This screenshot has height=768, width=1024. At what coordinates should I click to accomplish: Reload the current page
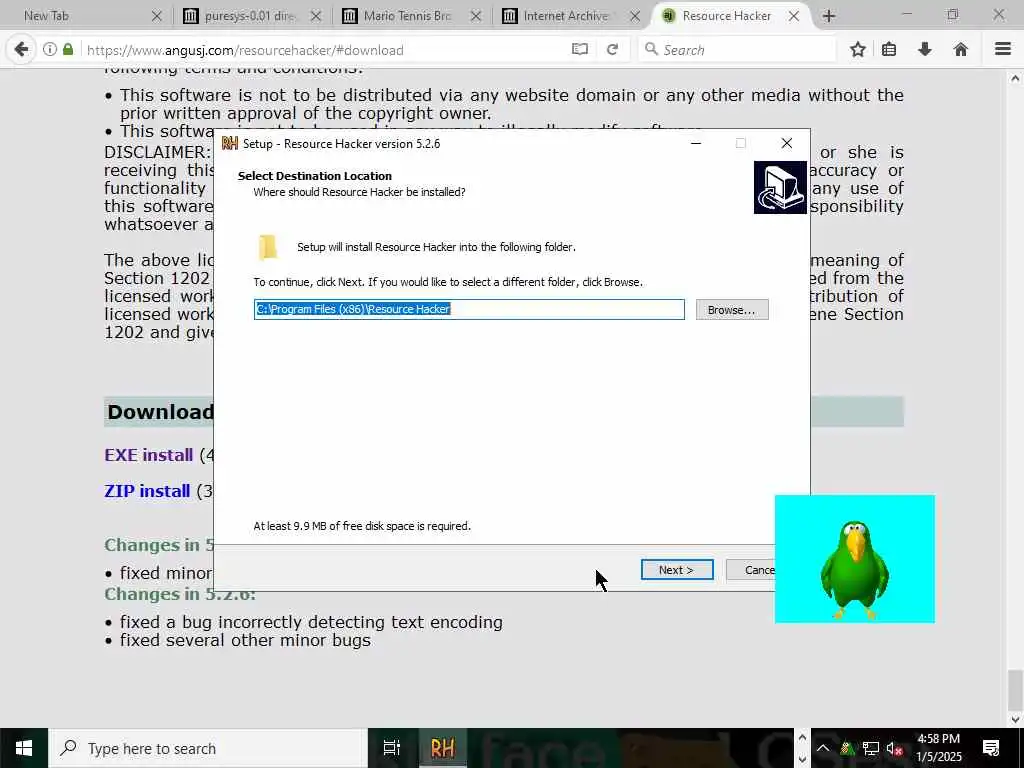point(612,50)
